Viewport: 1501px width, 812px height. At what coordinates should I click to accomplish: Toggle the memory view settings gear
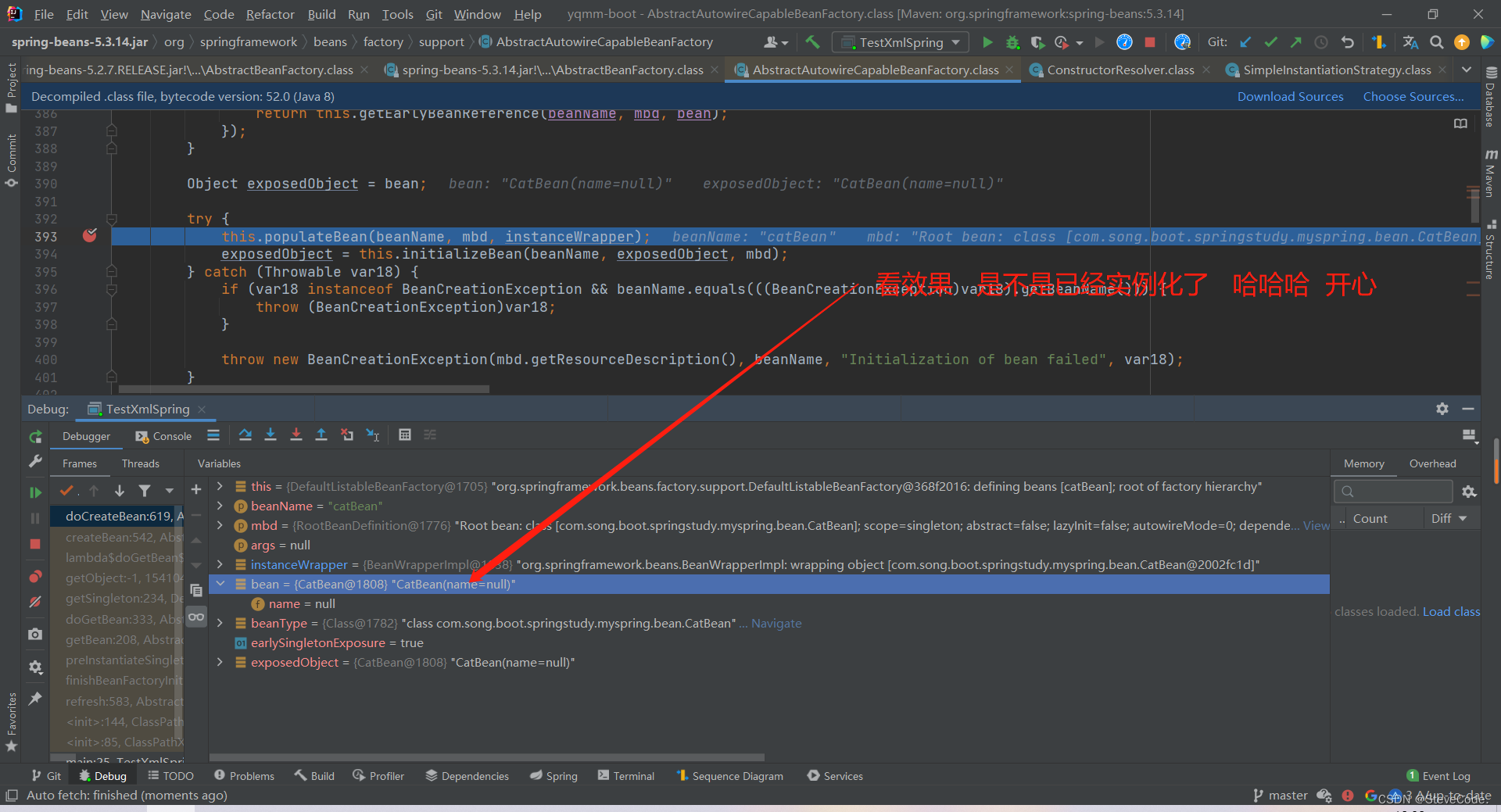[x=1469, y=492]
